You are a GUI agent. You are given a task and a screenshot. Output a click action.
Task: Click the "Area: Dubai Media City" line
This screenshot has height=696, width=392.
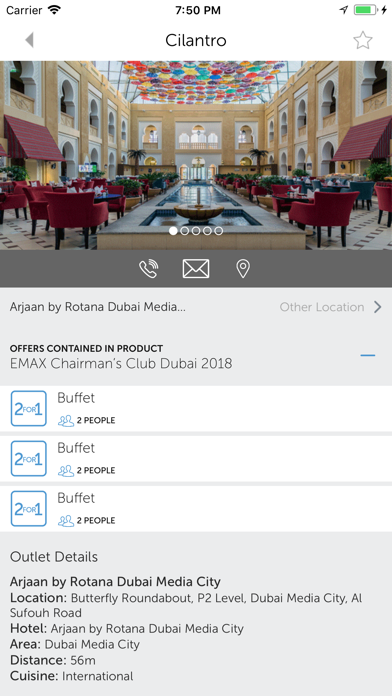point(75,644)
